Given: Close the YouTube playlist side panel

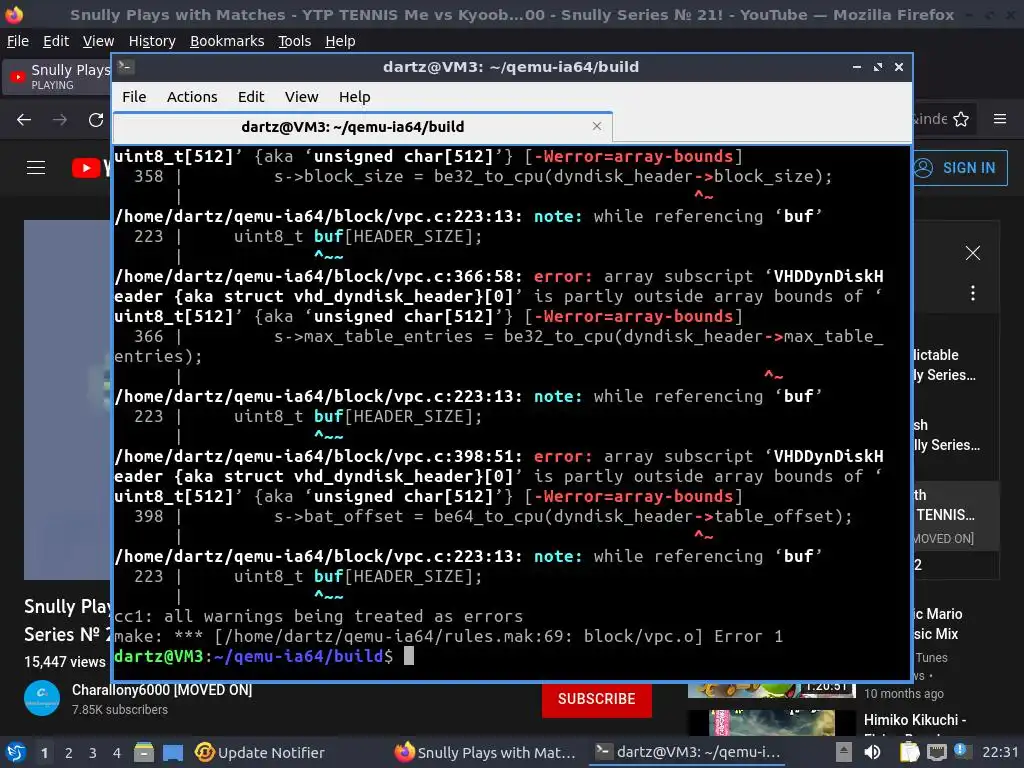Looking at the screenshot, I should (x=972, y=253).
